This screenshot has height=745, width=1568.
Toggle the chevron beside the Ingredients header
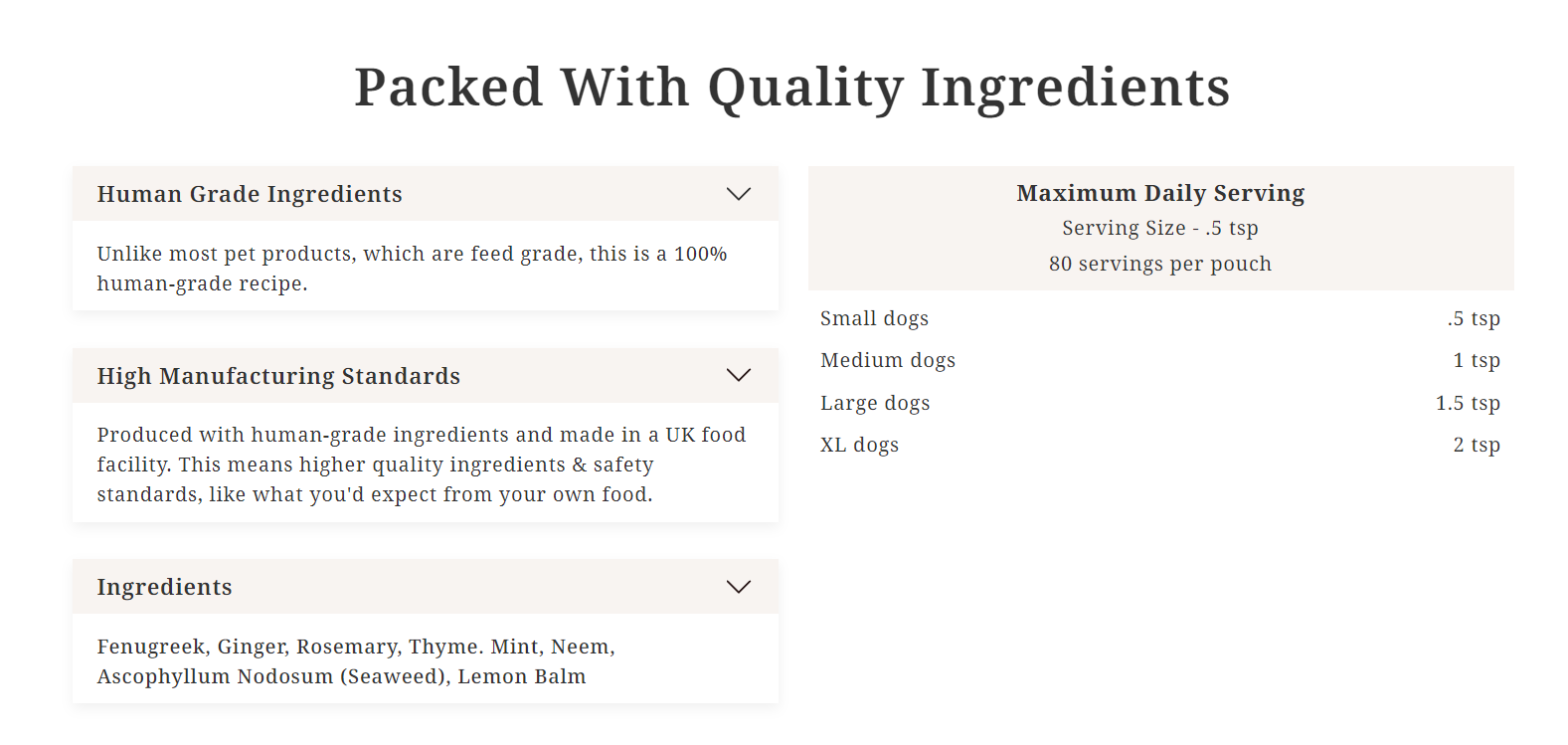click(738, 587)
